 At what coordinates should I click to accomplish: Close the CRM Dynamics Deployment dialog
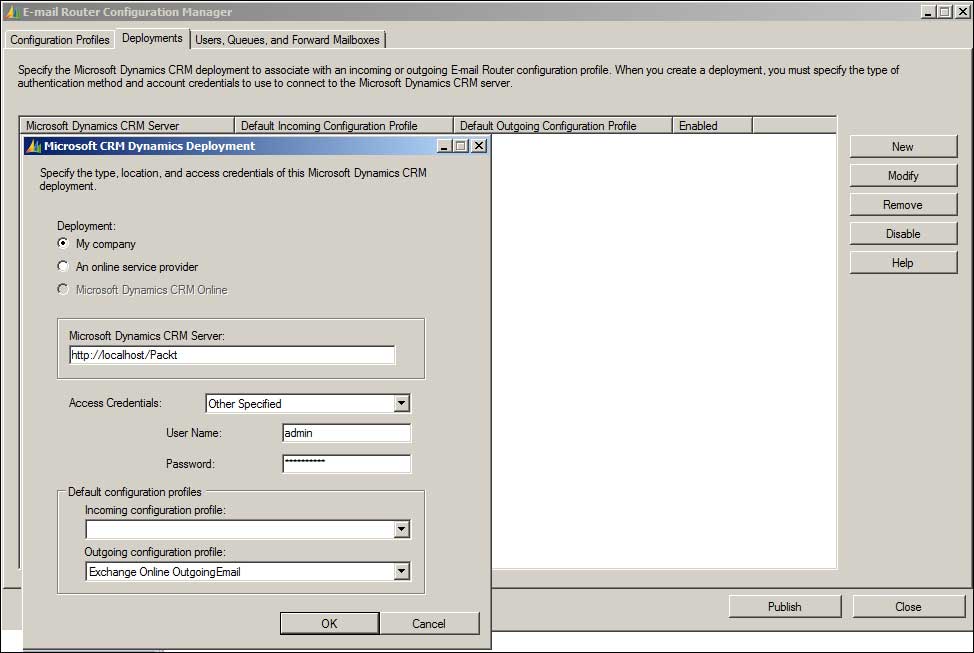coord(478,146)
